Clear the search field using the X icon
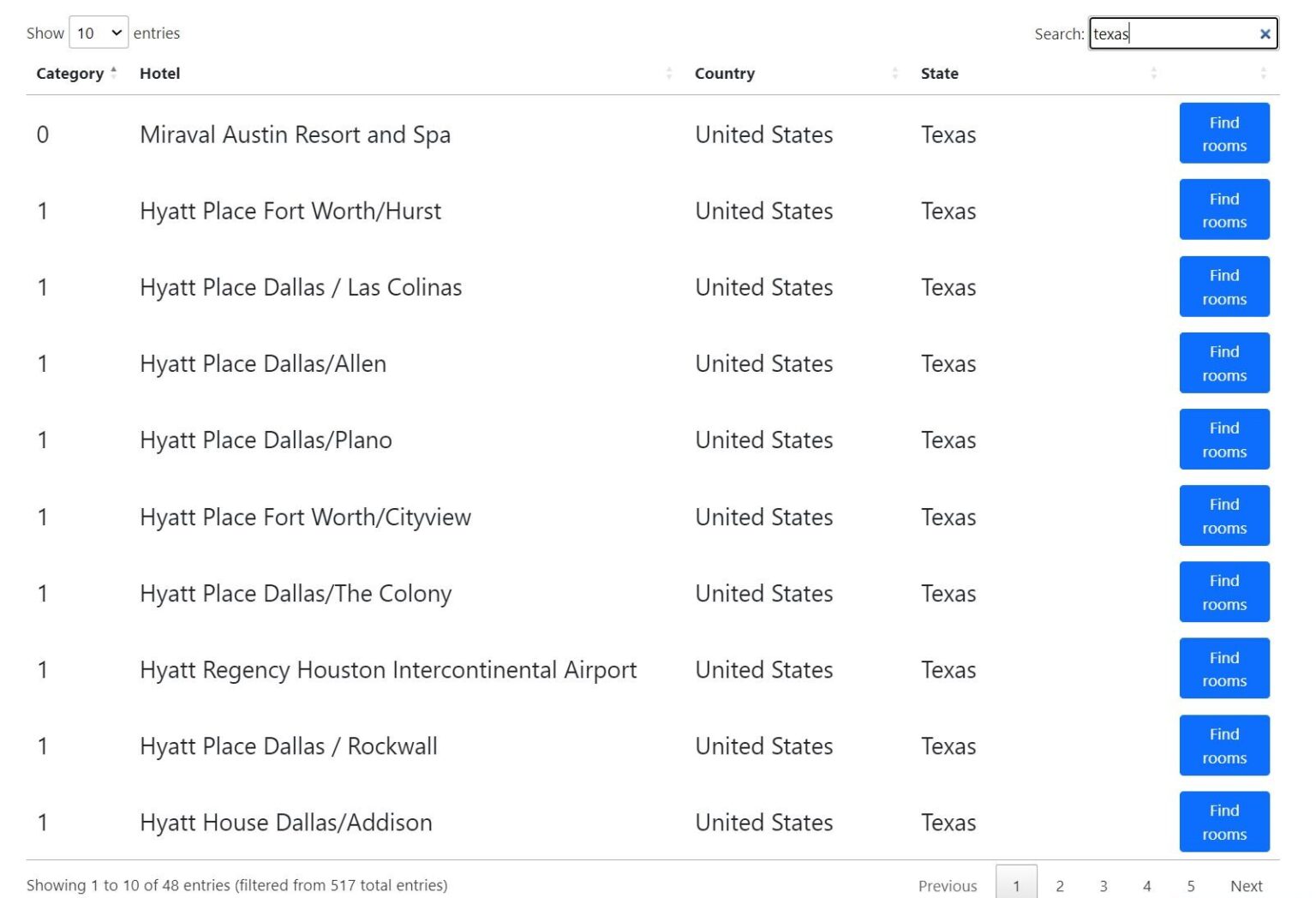The height and width of the screenshot is (898, 1316). pos(1265,33)
